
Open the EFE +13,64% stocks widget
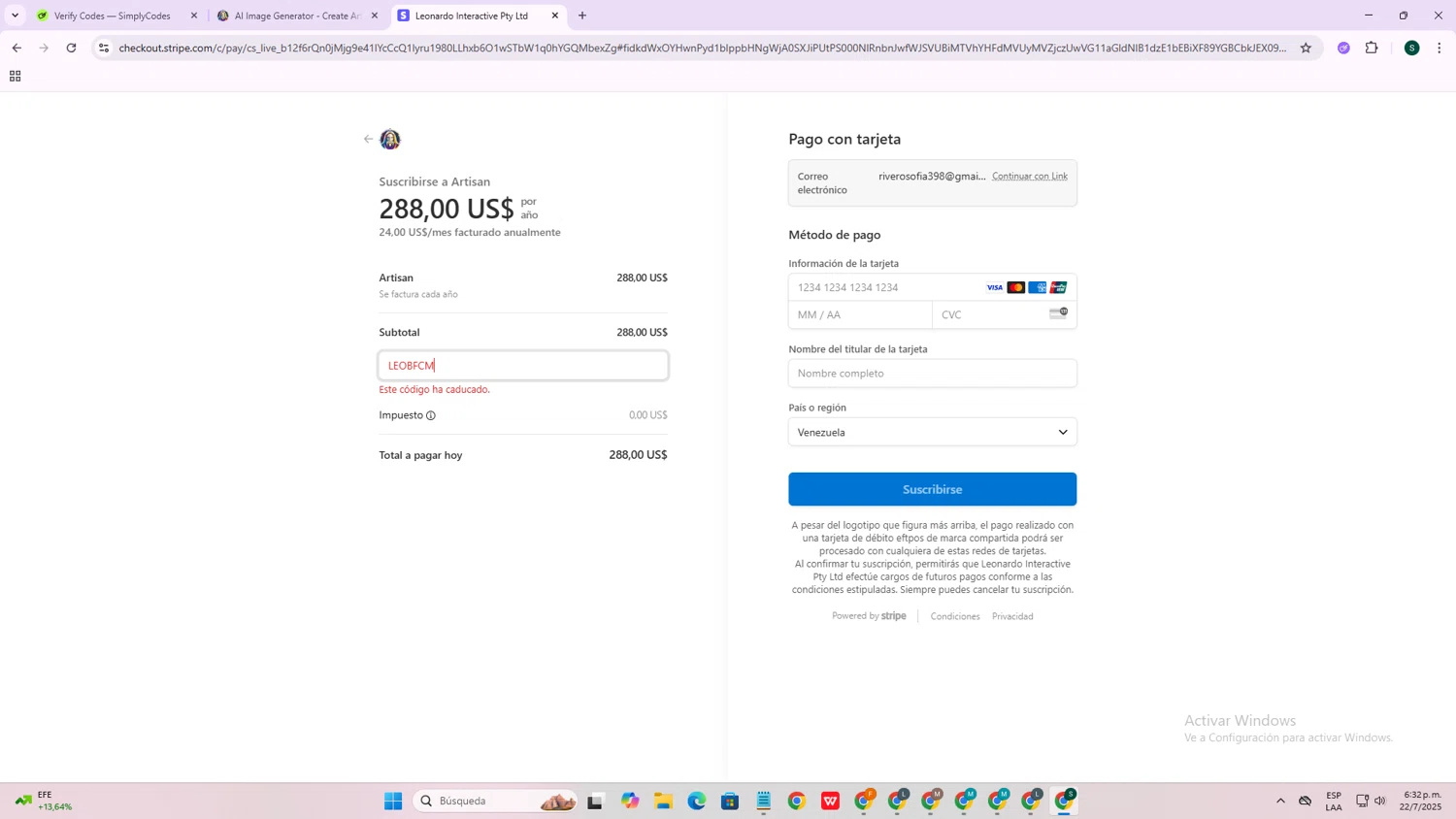coord(44,801)
